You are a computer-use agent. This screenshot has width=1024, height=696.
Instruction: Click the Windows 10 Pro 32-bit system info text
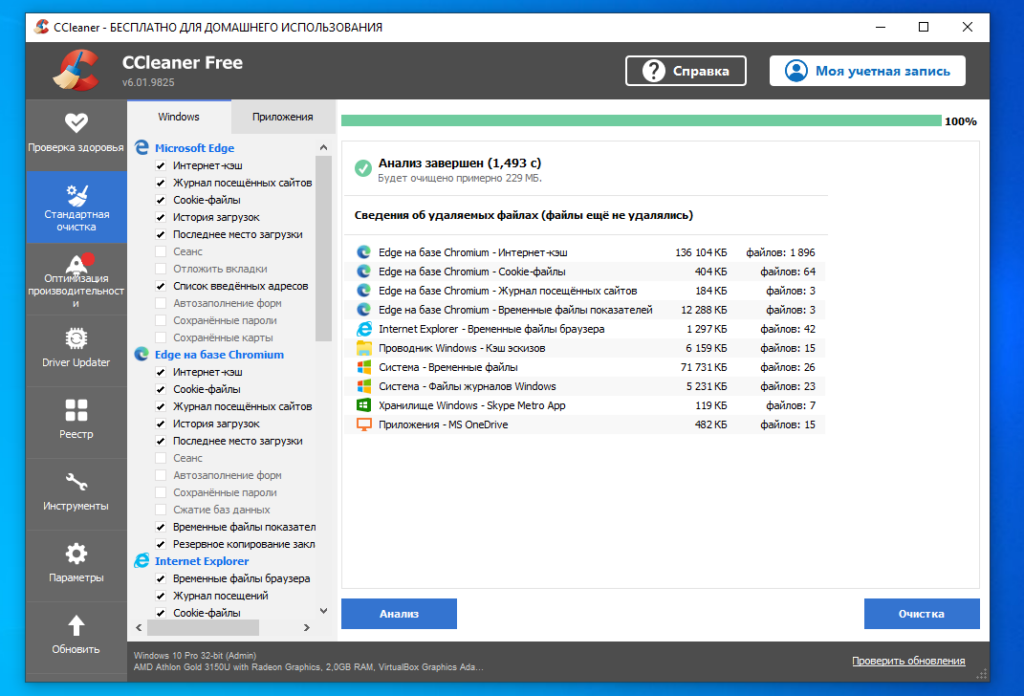tap(195, 656)
